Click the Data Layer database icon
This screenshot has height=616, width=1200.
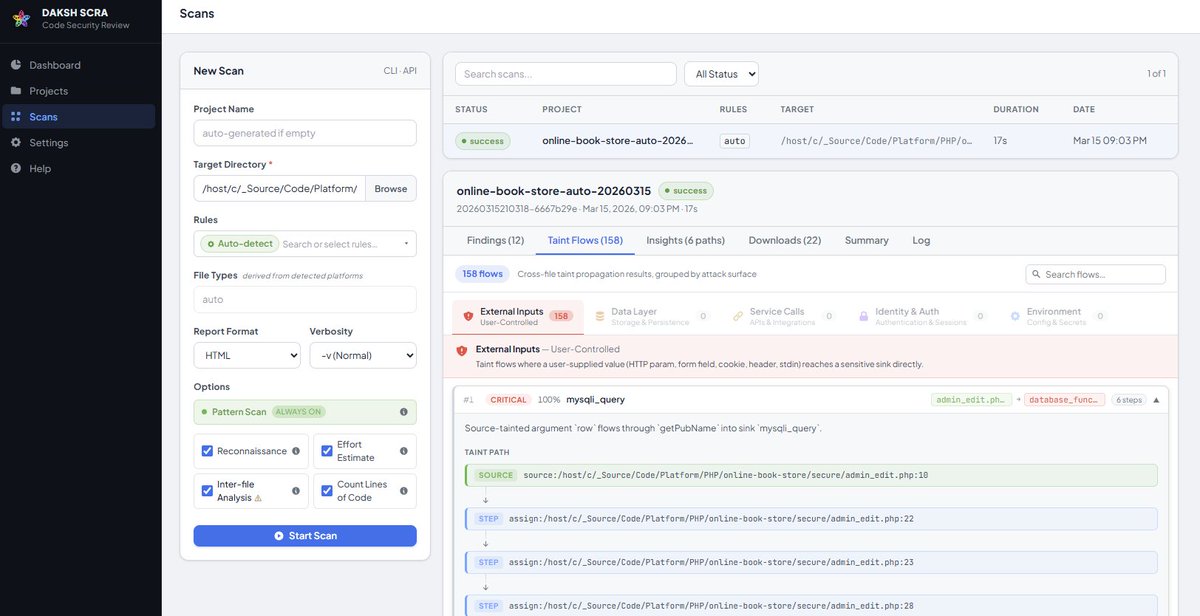(x=600, y=316)
